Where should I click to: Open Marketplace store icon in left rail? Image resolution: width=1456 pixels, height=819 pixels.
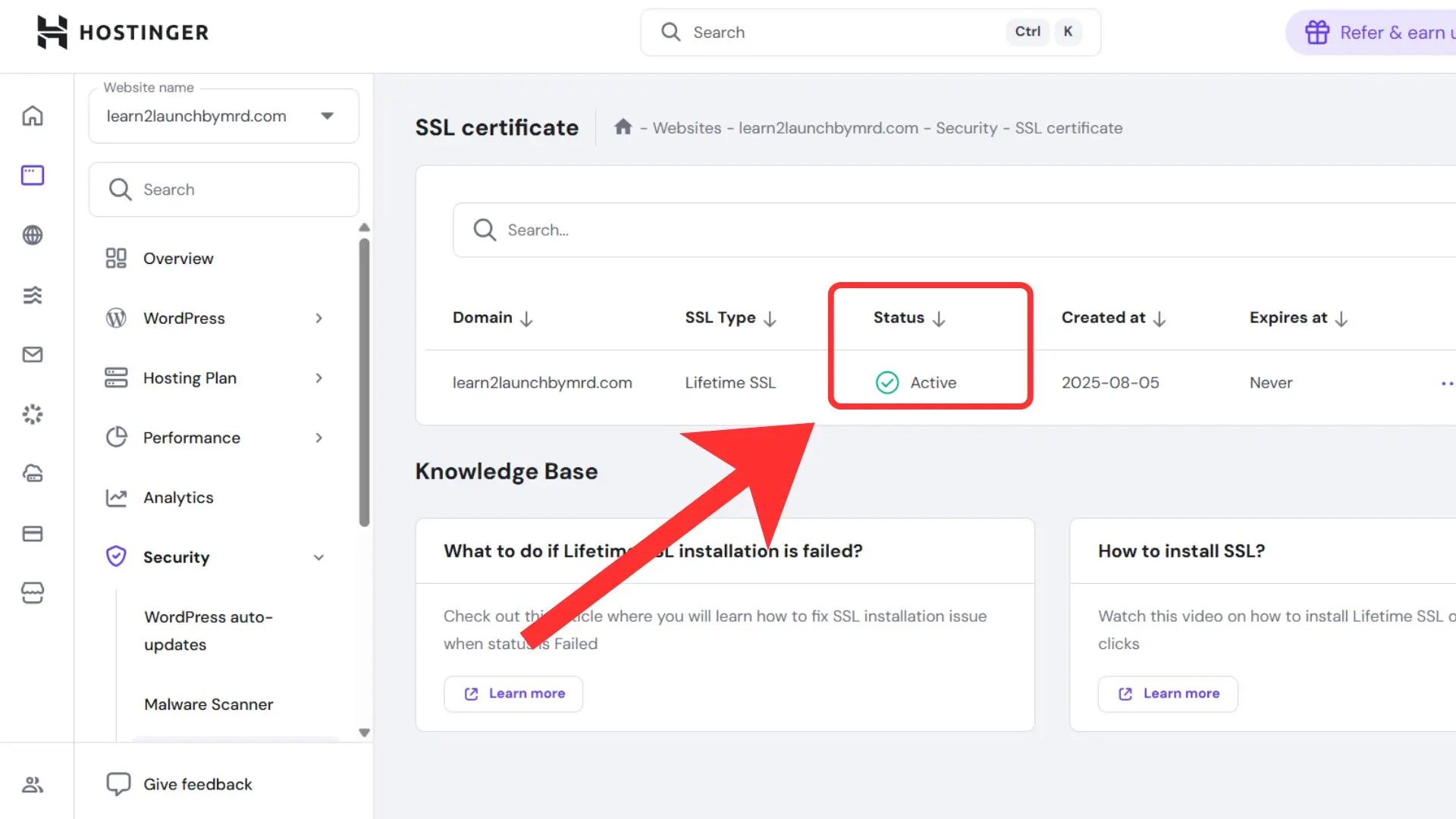point(33,593)
